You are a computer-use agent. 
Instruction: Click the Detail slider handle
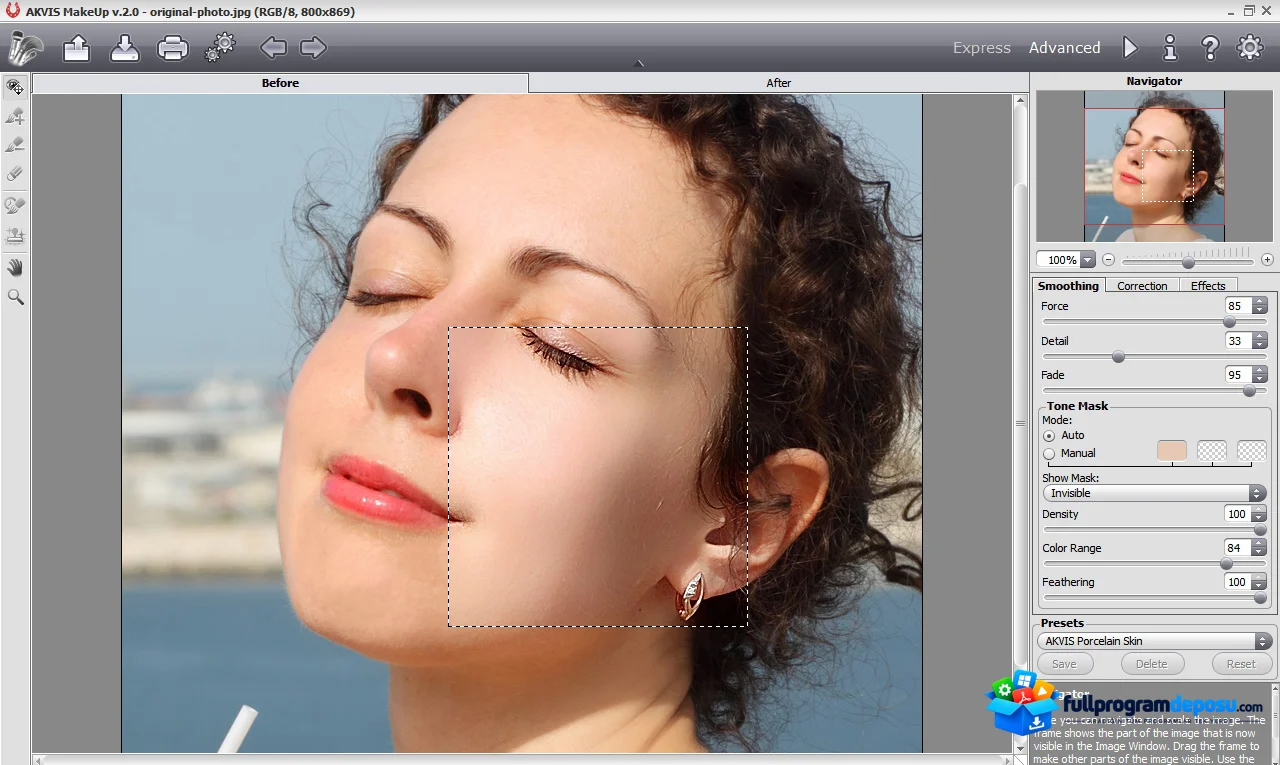pyautogui.click(x=1118, y=357)
